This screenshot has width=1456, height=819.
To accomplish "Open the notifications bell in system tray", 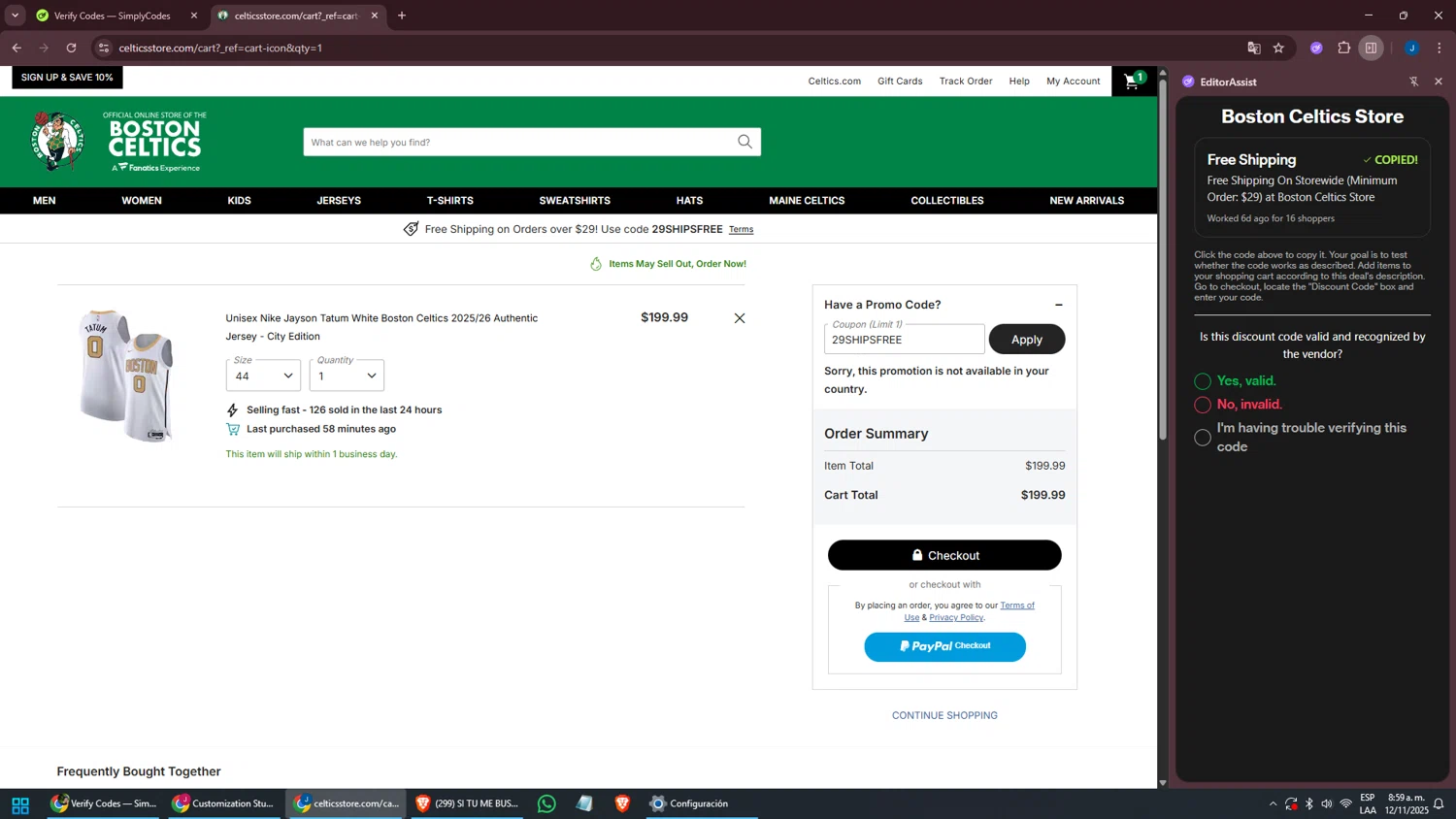I will (x=1439, y=803).
